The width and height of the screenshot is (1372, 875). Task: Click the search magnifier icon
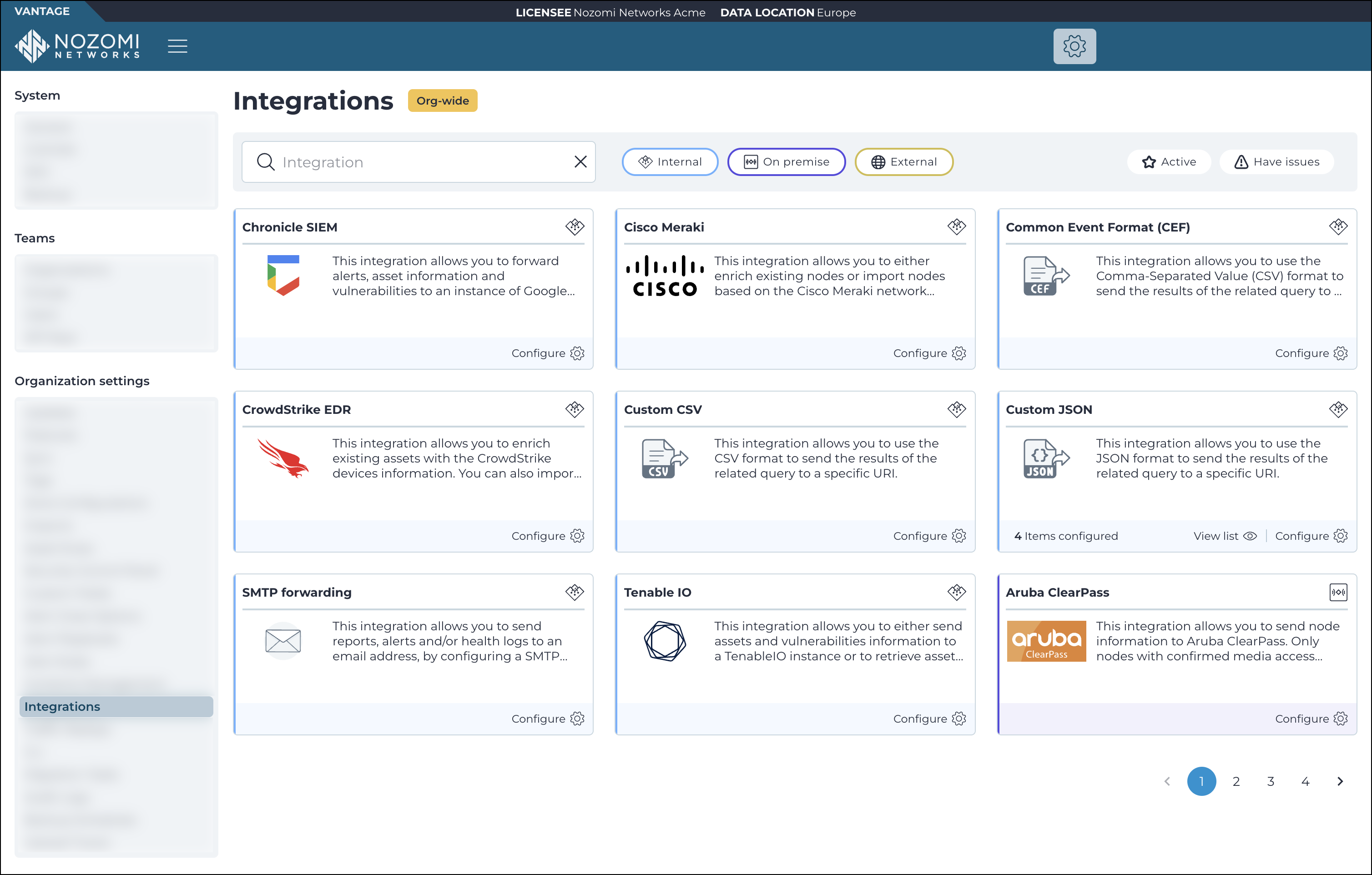click(x=266, y=162)
